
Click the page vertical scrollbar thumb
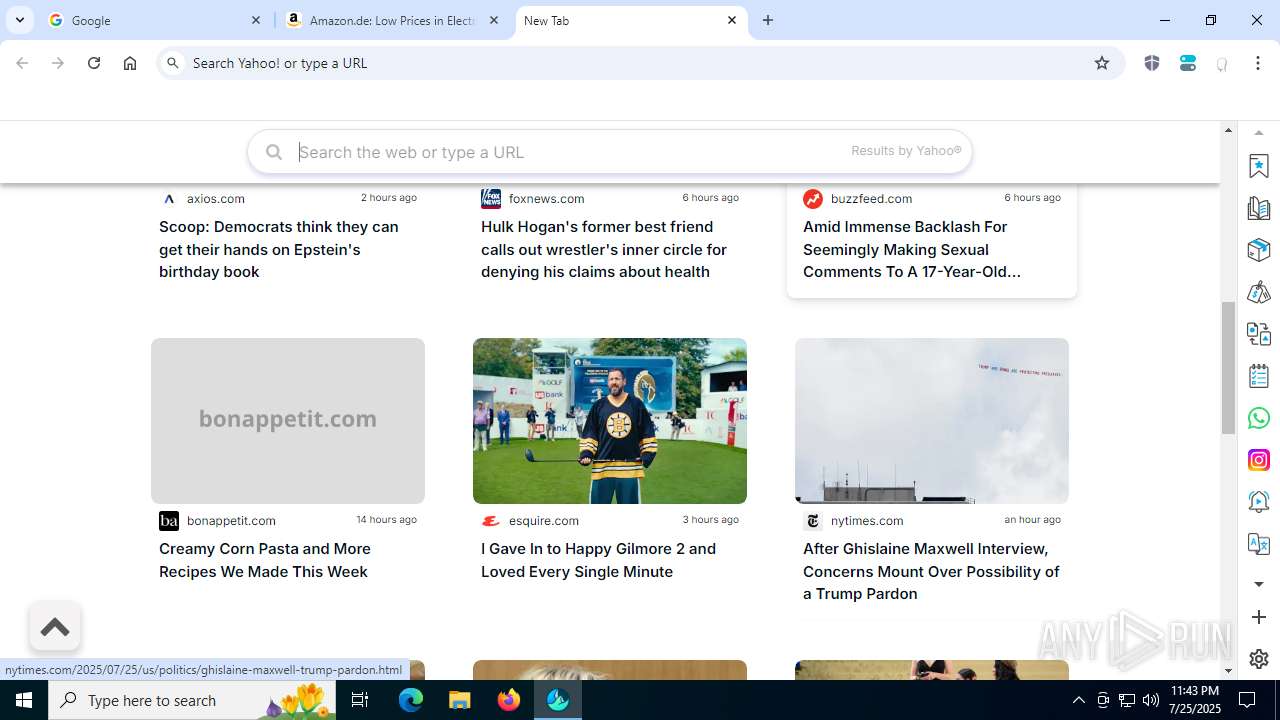coord(1229,367)
